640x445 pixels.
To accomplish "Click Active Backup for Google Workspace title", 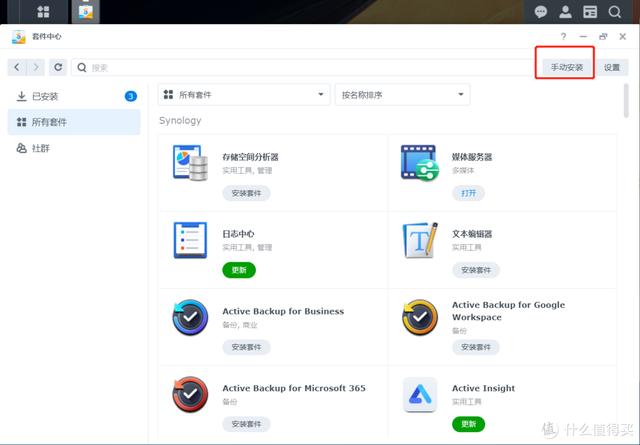I will tap(509, 311).
